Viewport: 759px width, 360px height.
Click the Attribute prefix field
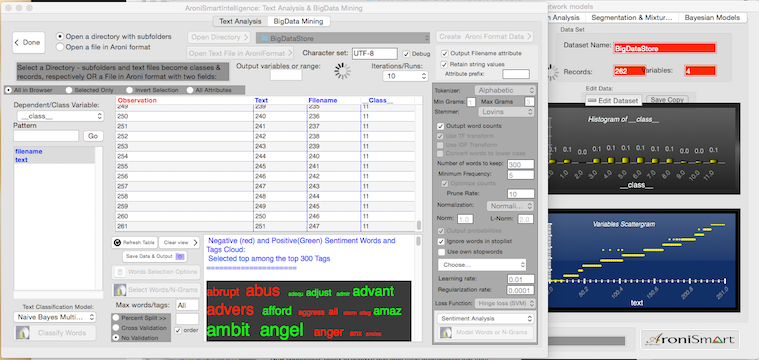click(x=516, y=74)
